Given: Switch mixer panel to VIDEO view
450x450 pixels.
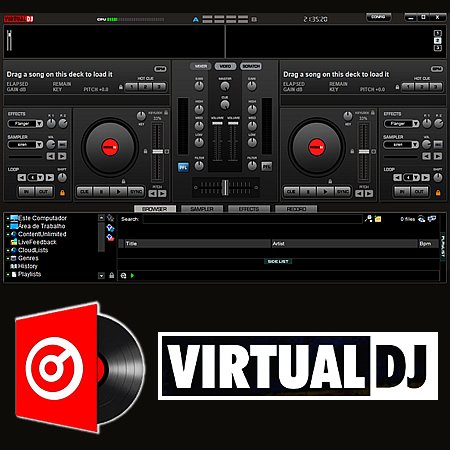Looking at the screenshot, I should 225,66.
